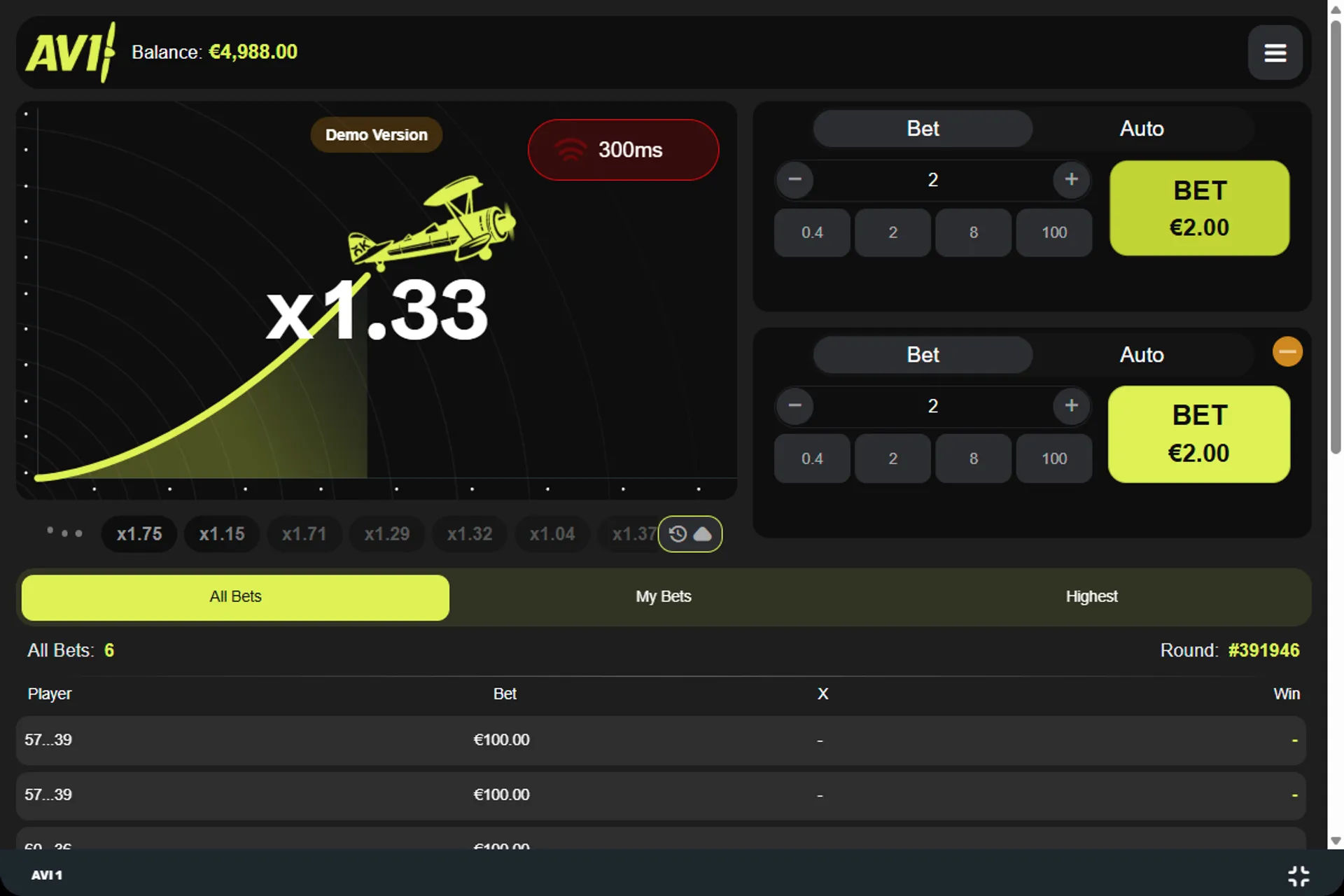Click the scrollbar down arrow
Viewport: 1344px width, 896px height.
point(1336,841)
